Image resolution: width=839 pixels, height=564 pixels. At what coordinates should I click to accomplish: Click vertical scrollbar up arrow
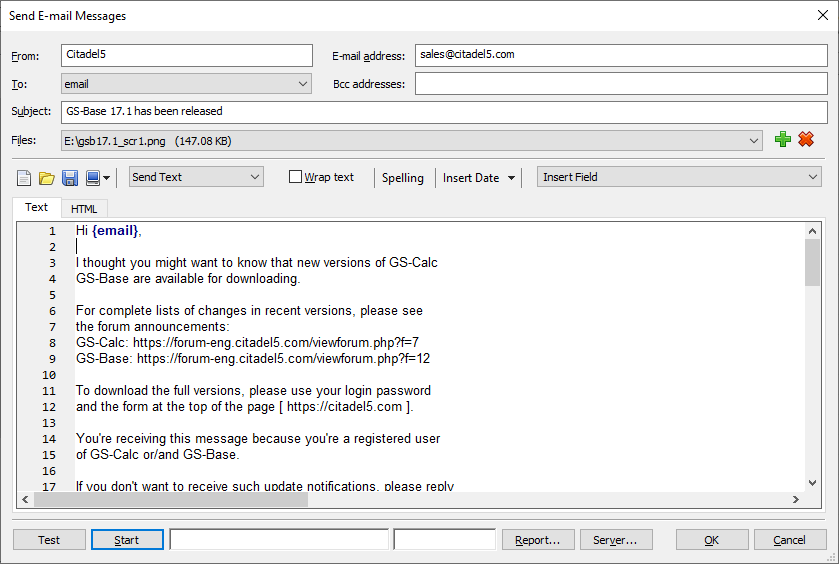coord(812,231)
